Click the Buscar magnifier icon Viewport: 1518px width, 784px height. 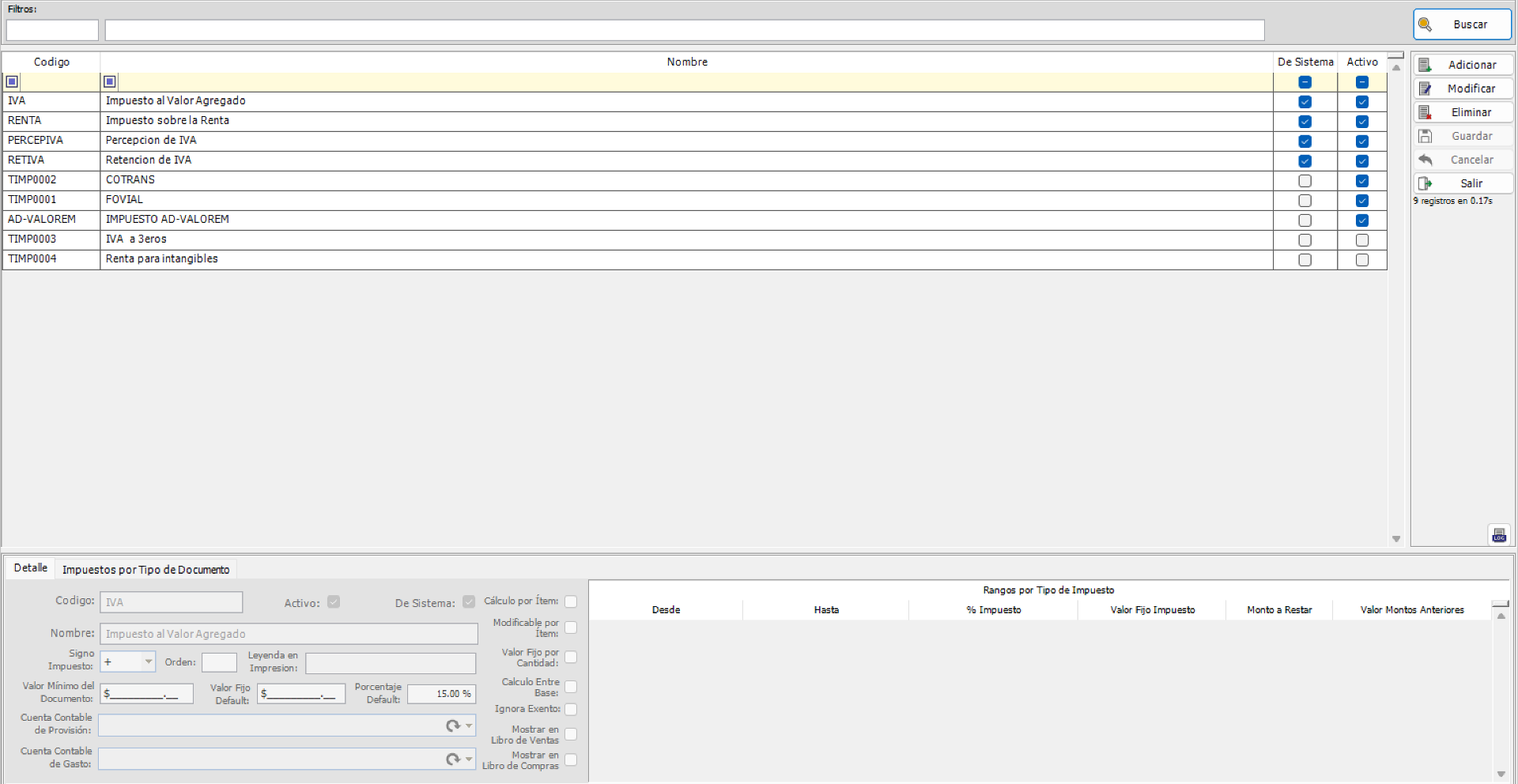(1426, 24)
